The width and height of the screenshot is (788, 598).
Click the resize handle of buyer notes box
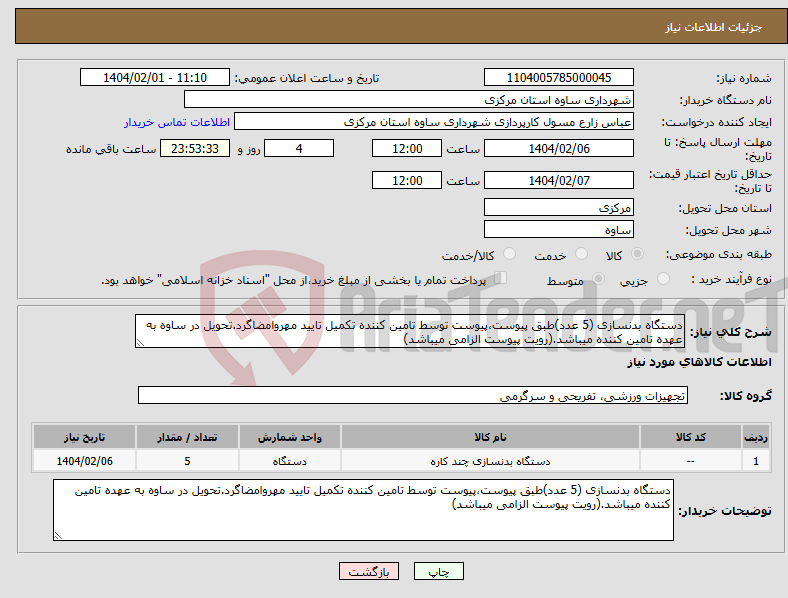pos(58,536)
